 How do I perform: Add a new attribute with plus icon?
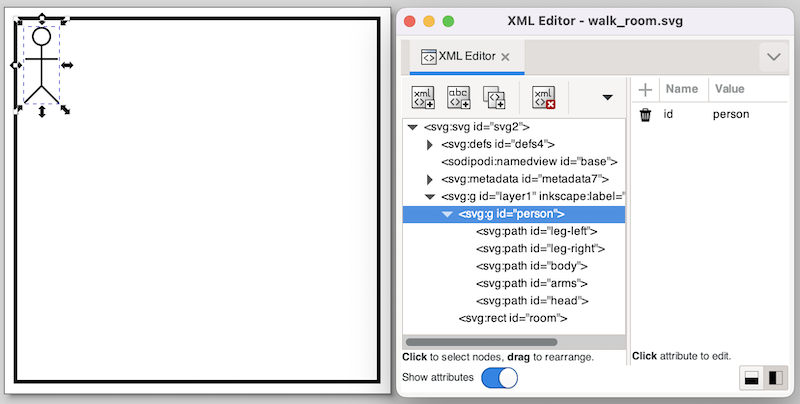pyautogui.click(x=646, y=90)
